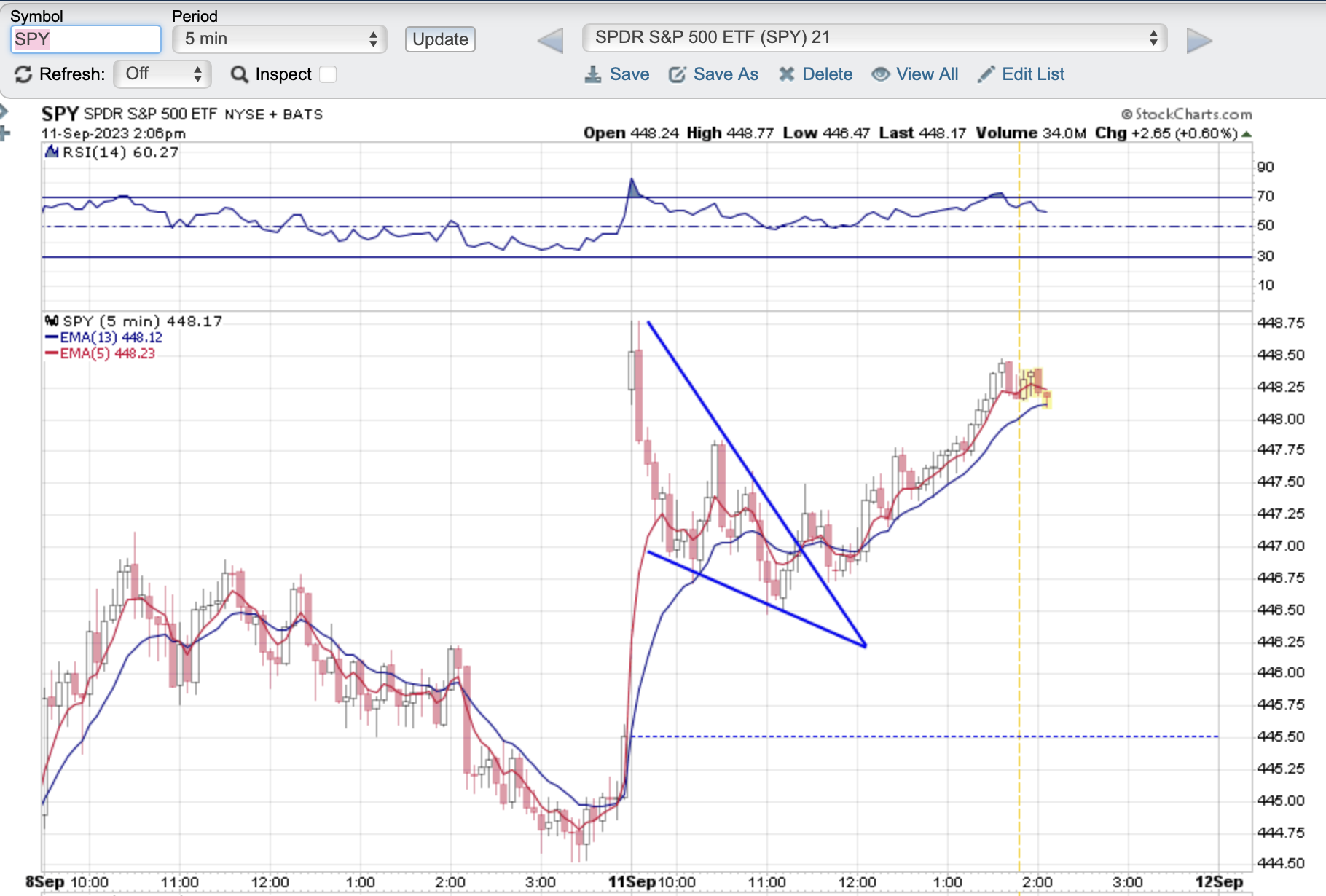Viewport: 1326px width, 896px height.
Task: Click the Inspect magnifying glass icon
Action: coord(239,74)
